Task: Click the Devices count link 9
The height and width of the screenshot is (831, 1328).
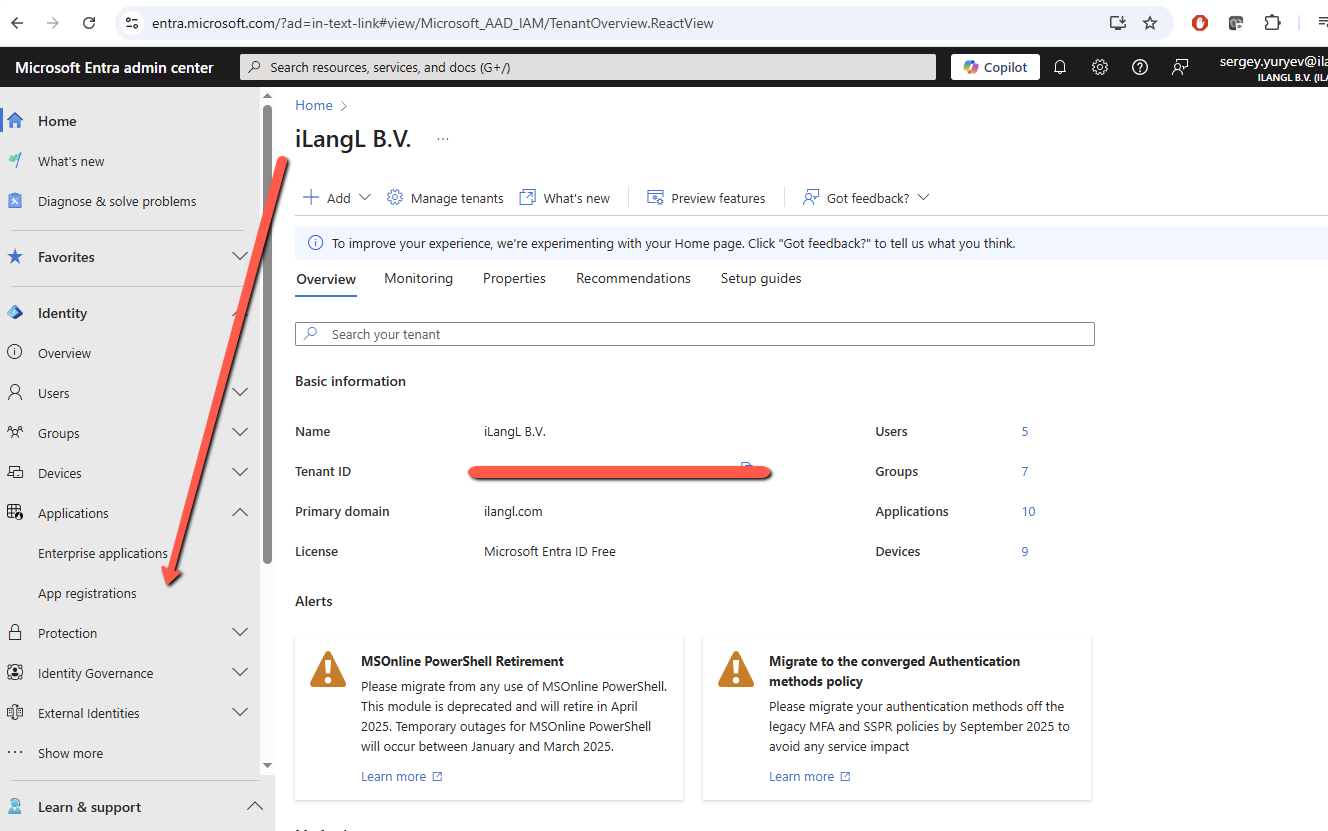Action: click(1025, 552)
